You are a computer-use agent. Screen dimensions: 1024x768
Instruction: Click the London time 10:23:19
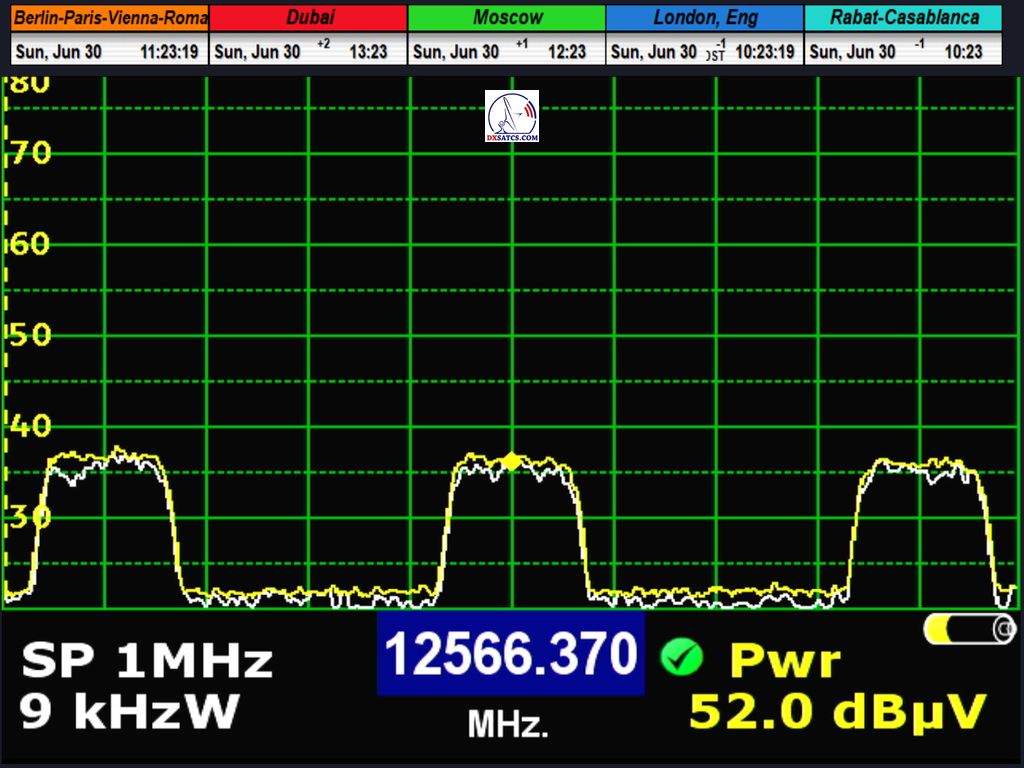(765, 52)
